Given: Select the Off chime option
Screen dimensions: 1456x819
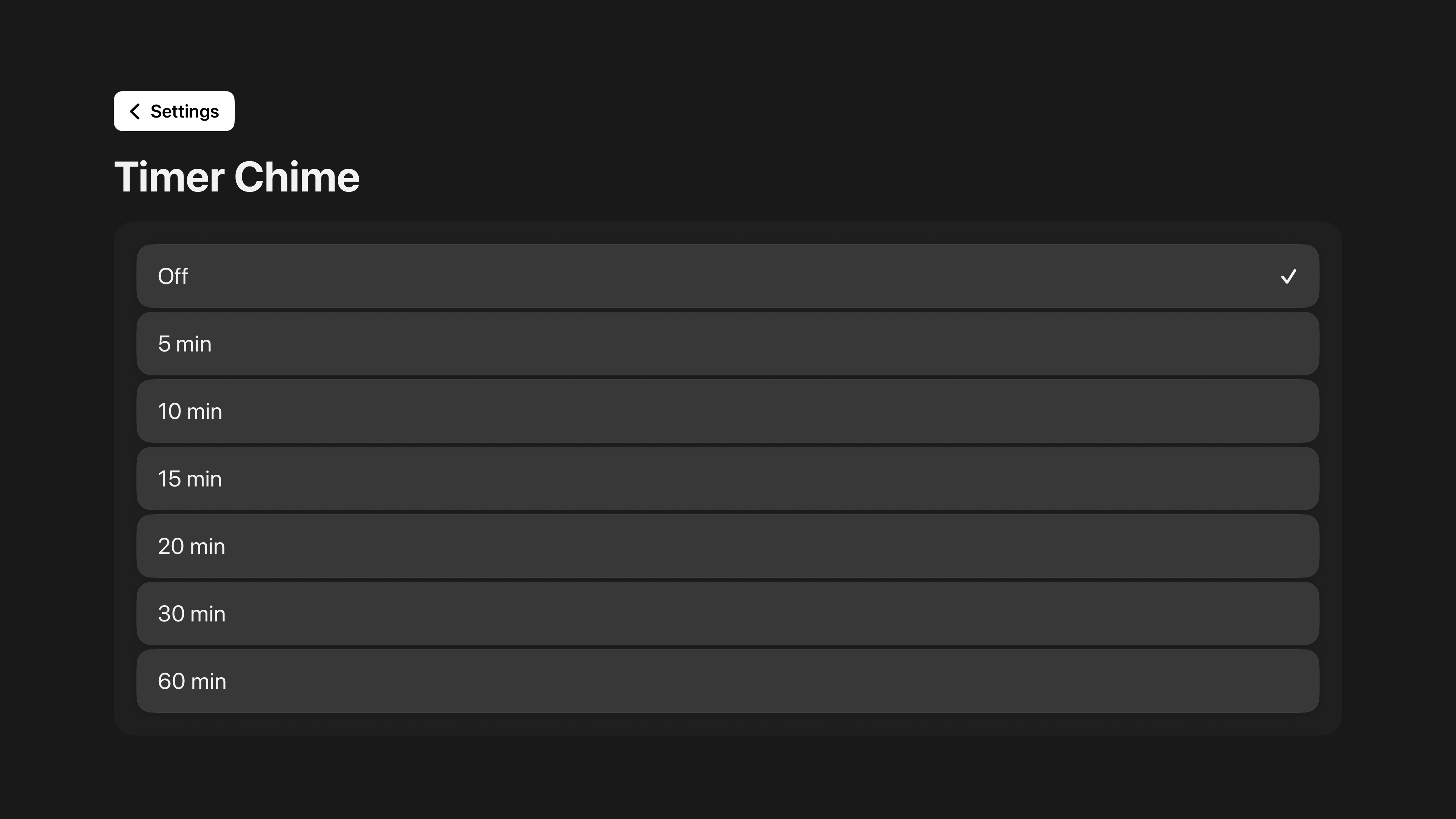Looking at the screenshot, I should (x=728, y=276).
